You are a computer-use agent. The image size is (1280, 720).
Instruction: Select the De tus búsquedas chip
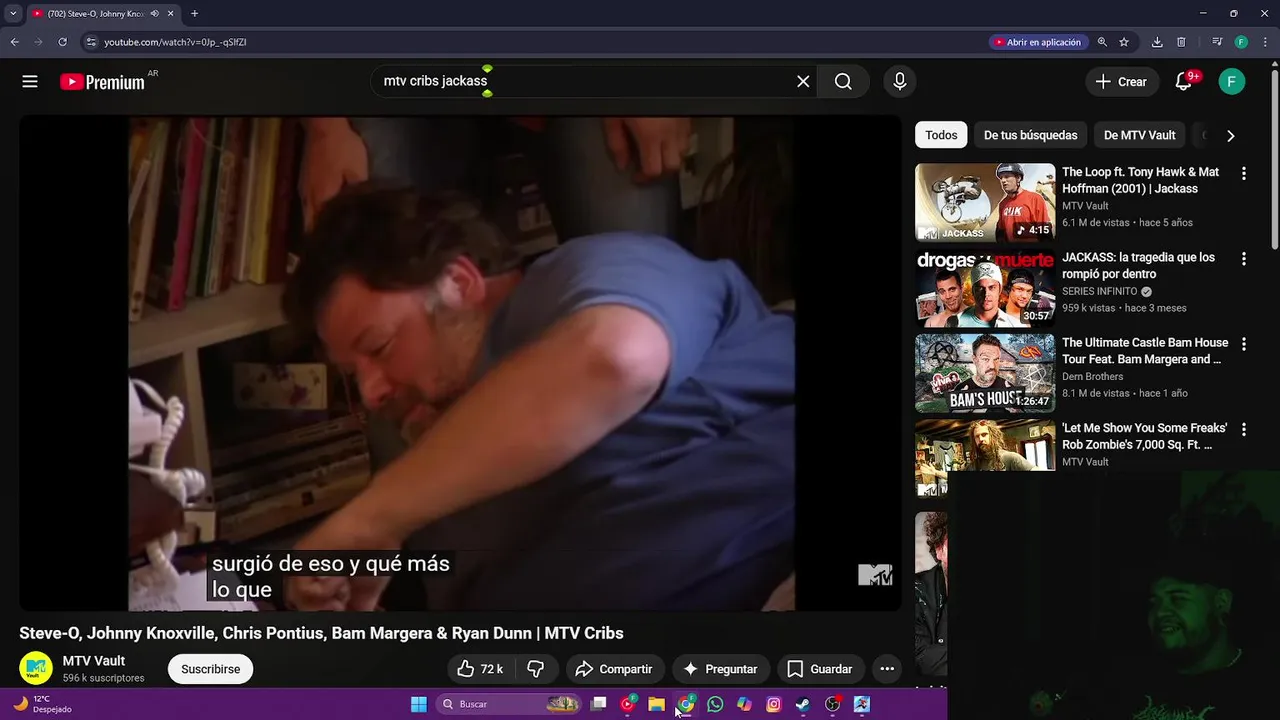[1030, 135]
